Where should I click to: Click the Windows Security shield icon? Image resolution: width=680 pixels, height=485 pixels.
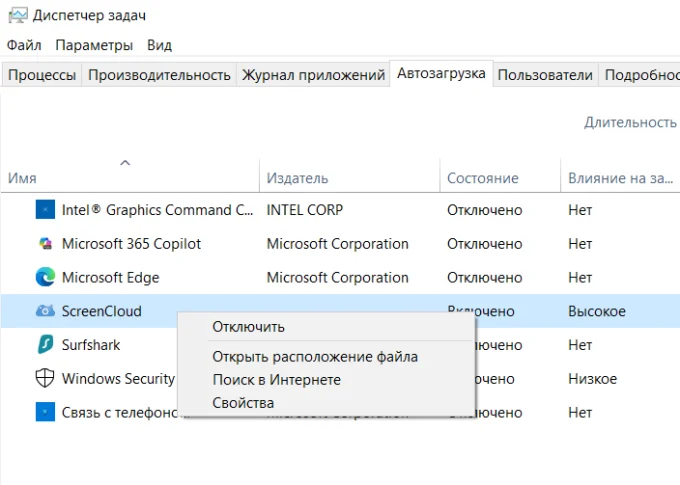45,378
